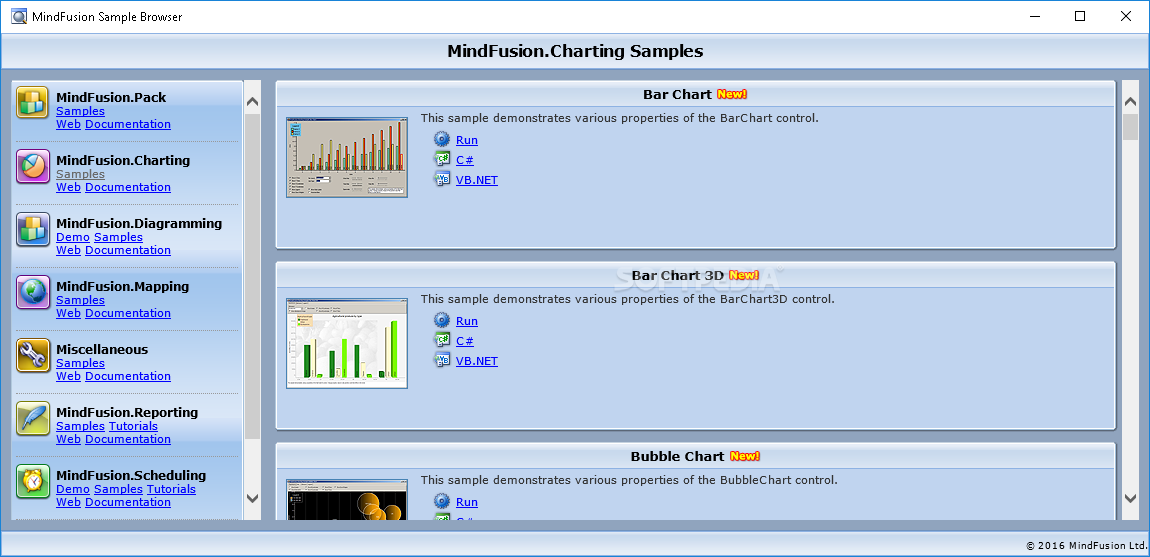Open Samples under MindFusion.Pack
The width and height of the screenshot is (1150, 557).
pyautogui.click(x=81, y=112)
